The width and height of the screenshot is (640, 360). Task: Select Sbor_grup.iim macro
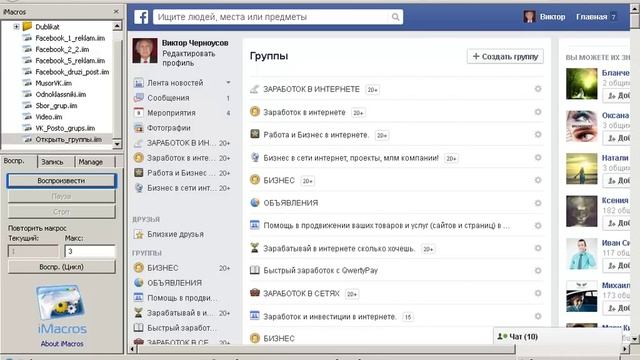(x=56, y=105)
